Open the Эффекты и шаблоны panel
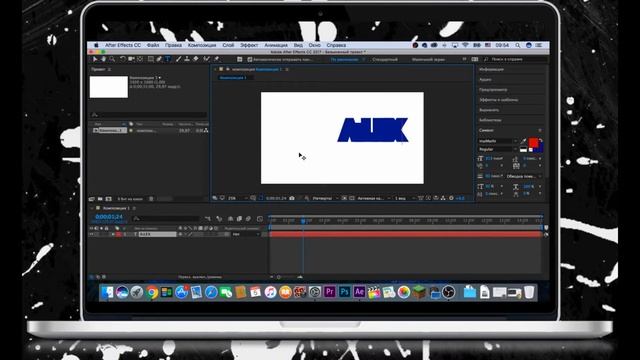Viewport: 640px width, 360px height. click(498, 100)
